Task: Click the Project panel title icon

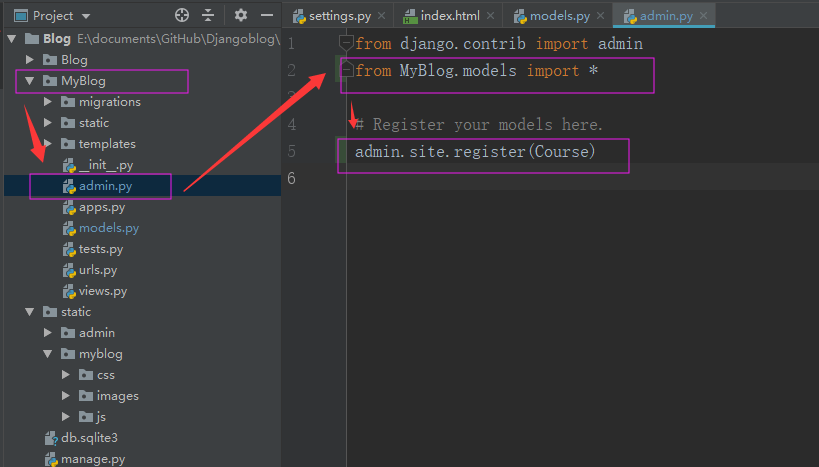Action: tap(21, 16)
